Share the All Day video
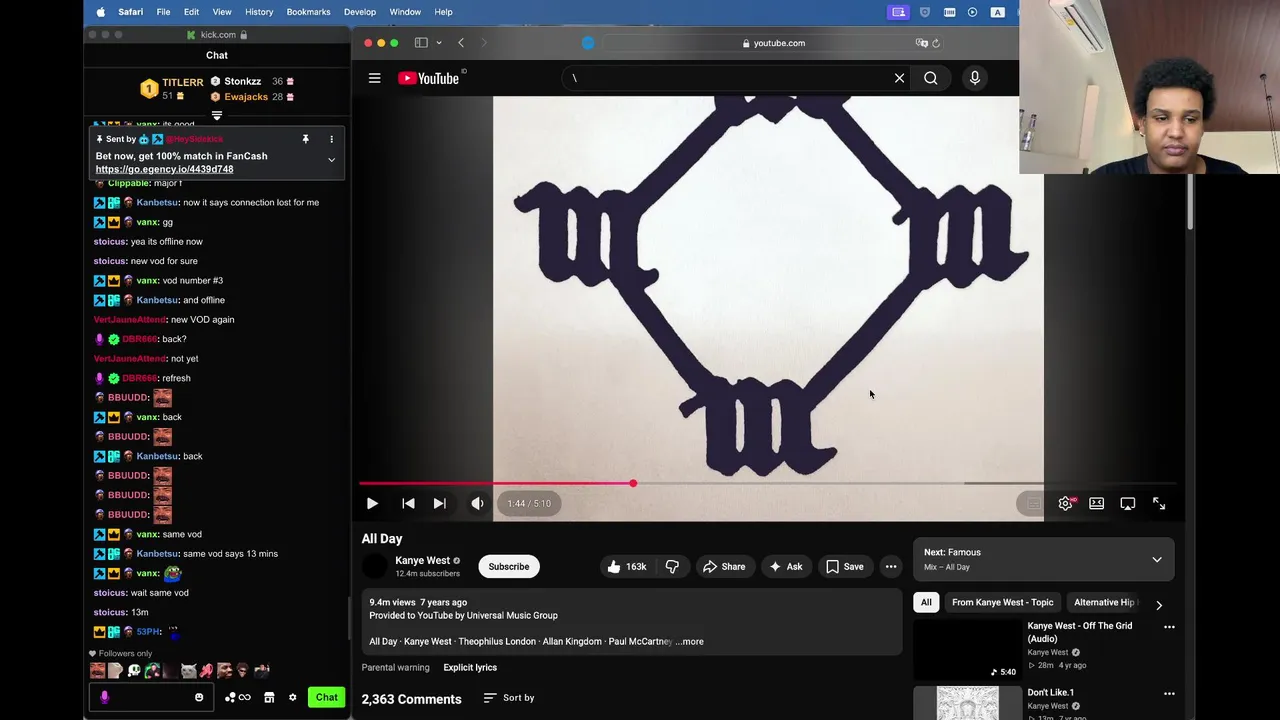The width and height of the screenshot is (1280, 720). (724, 566)
